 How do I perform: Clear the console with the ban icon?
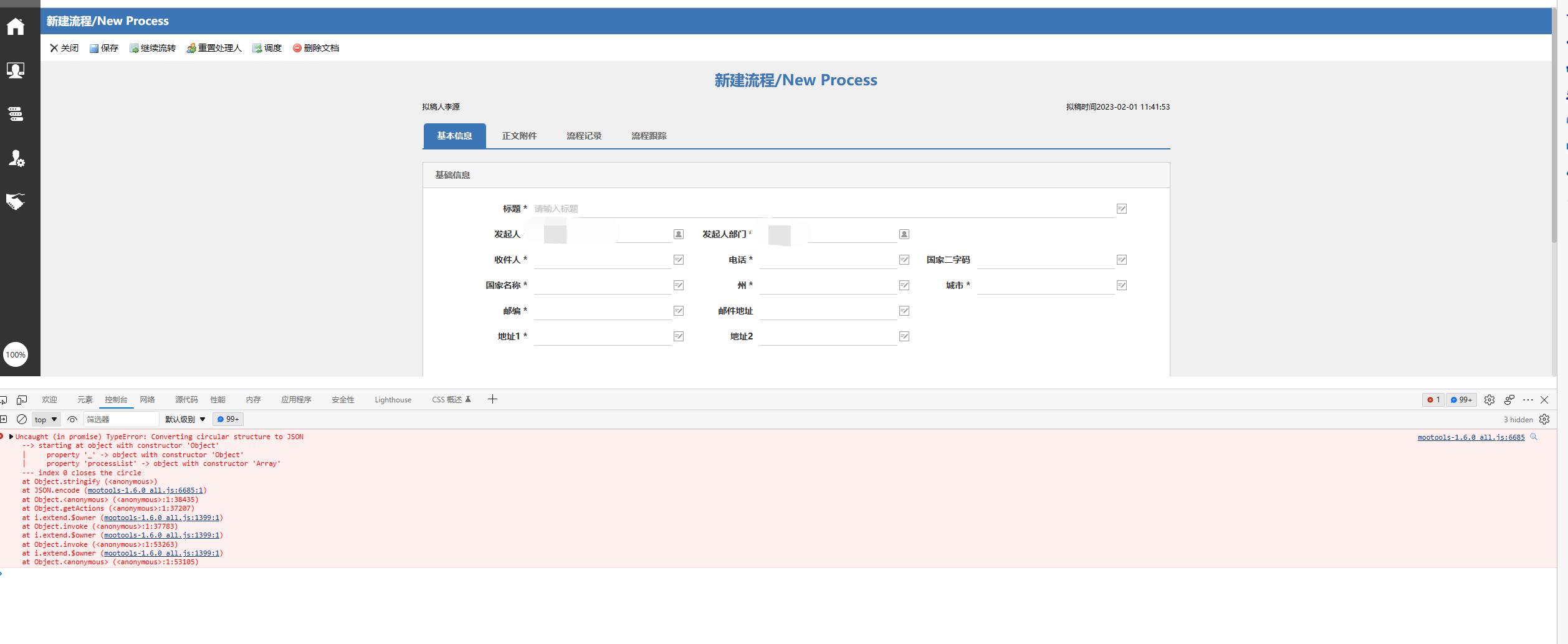(x=22, y=419)
